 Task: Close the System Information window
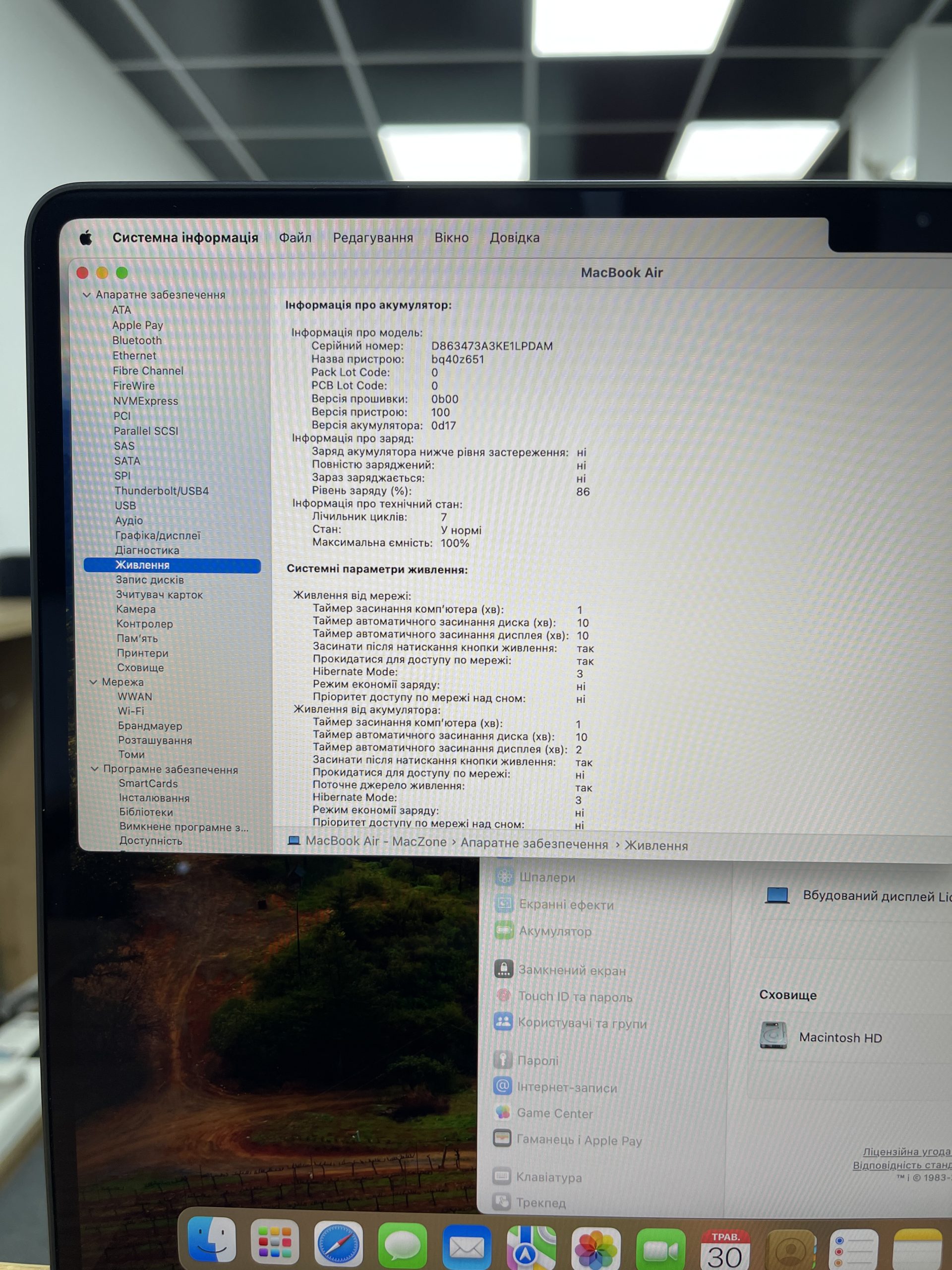[82, 272]
